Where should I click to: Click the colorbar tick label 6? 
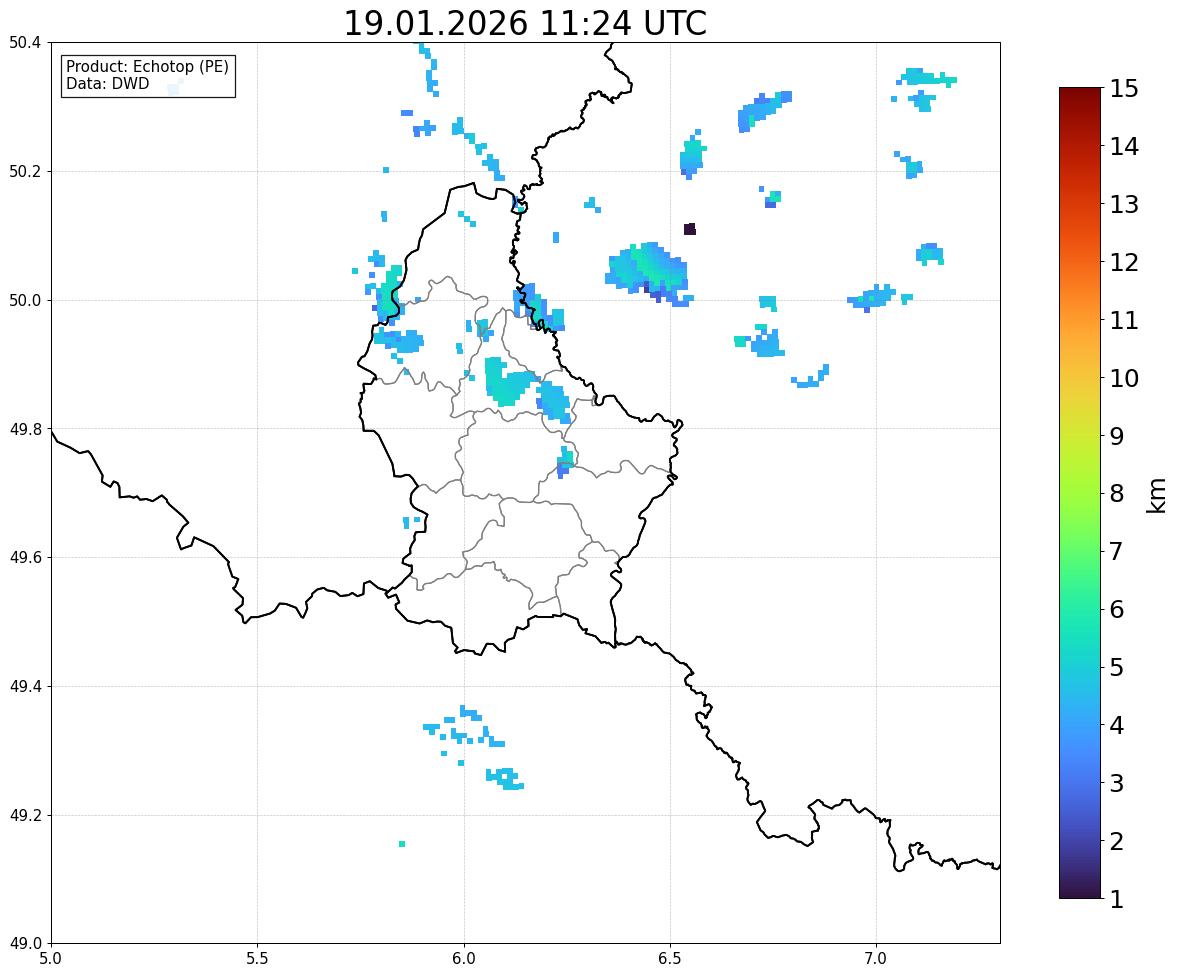click(1117, 609)
